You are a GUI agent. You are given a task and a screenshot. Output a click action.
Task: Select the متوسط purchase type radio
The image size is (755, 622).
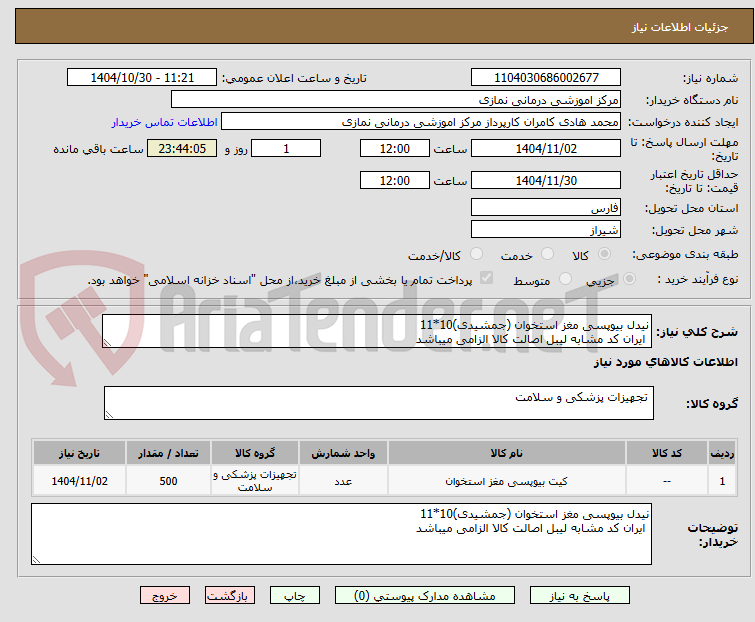[565, 279]
